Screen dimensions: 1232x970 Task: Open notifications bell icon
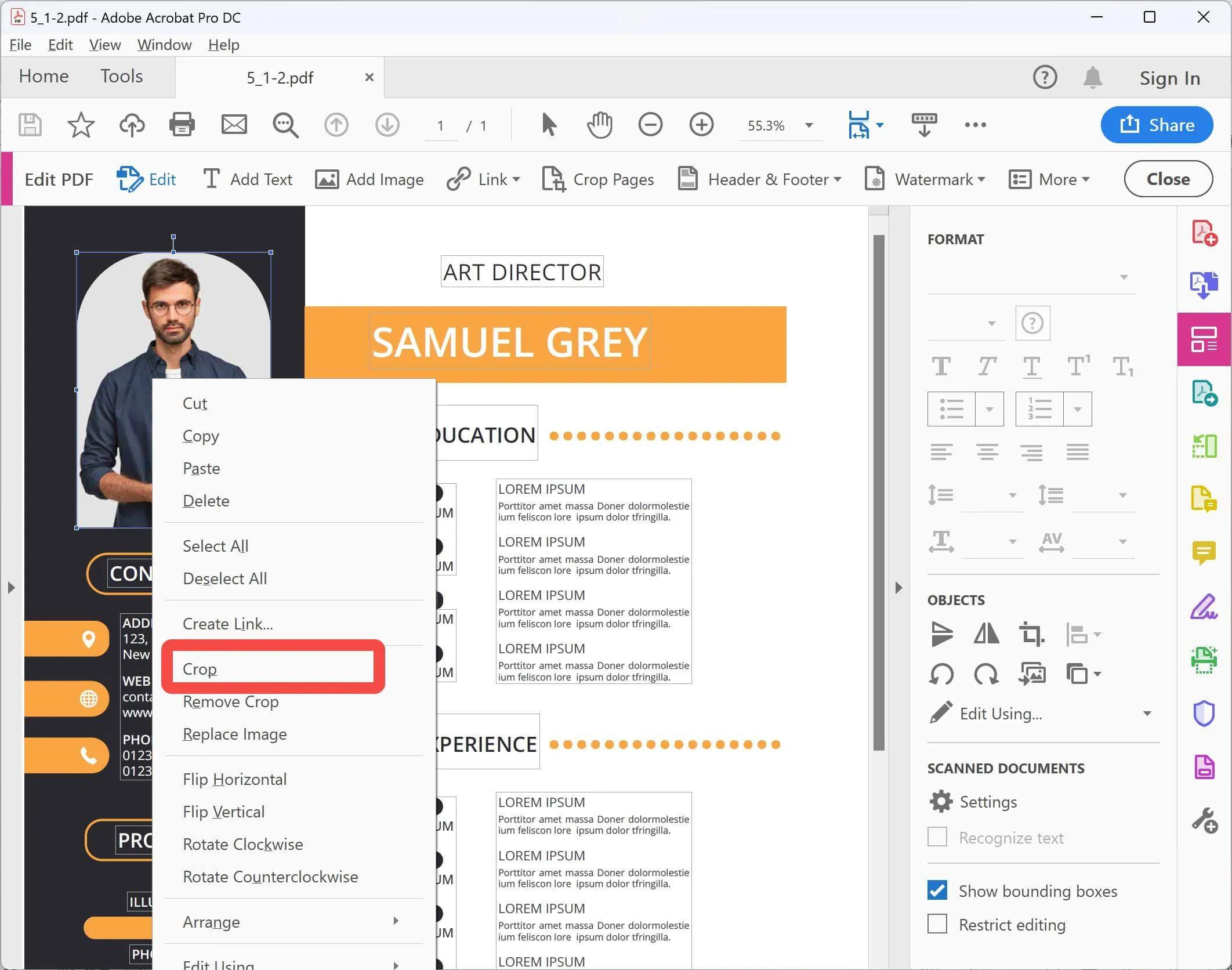pyautogui.click(x=1093, y=77)
